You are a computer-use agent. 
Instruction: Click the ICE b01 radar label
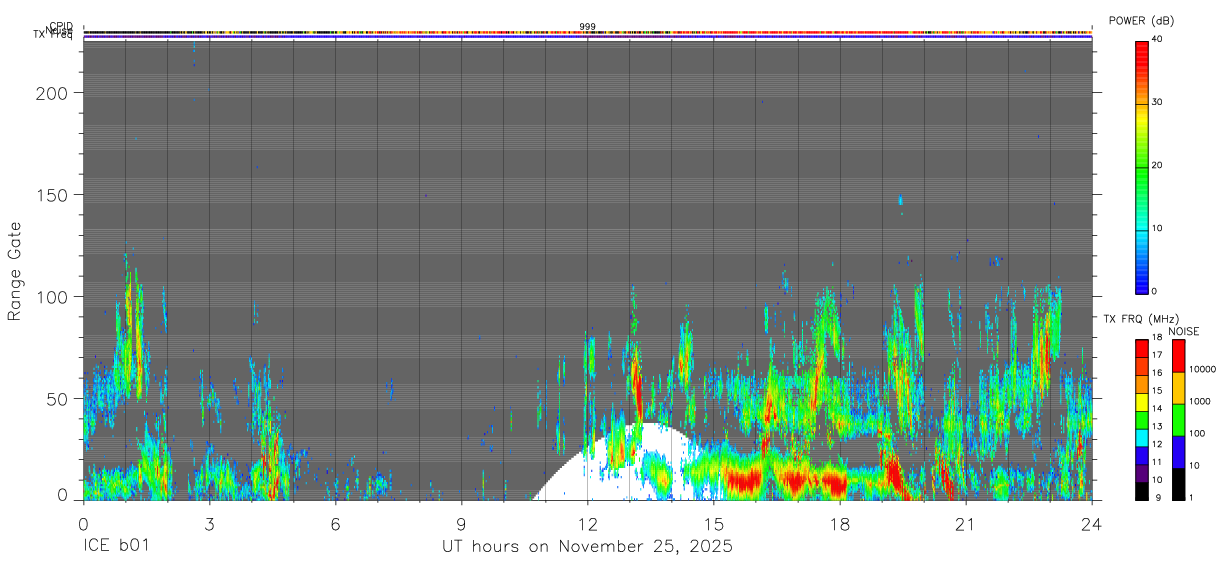click(117, 546)
